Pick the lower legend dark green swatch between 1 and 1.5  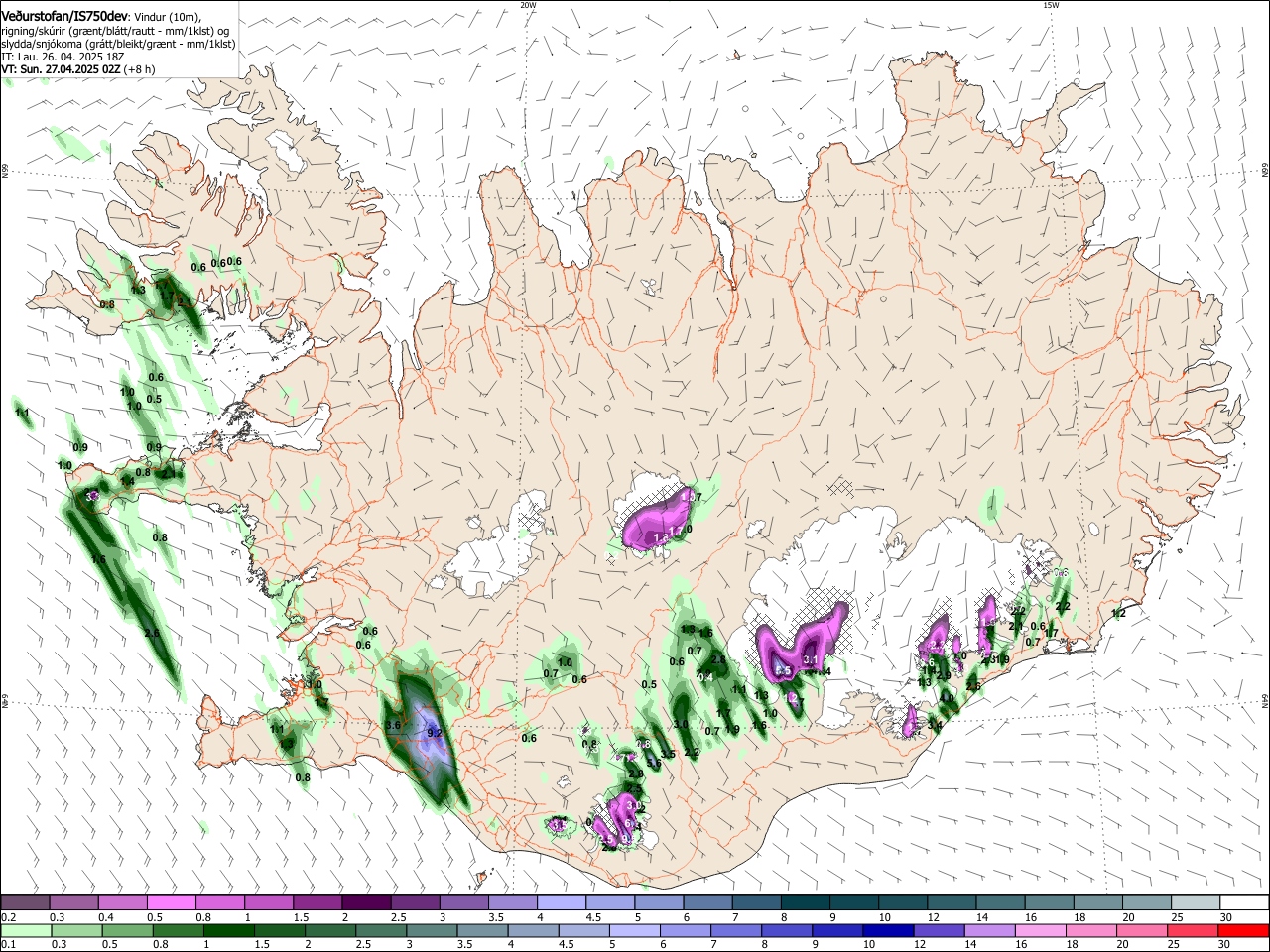(228, 930)
